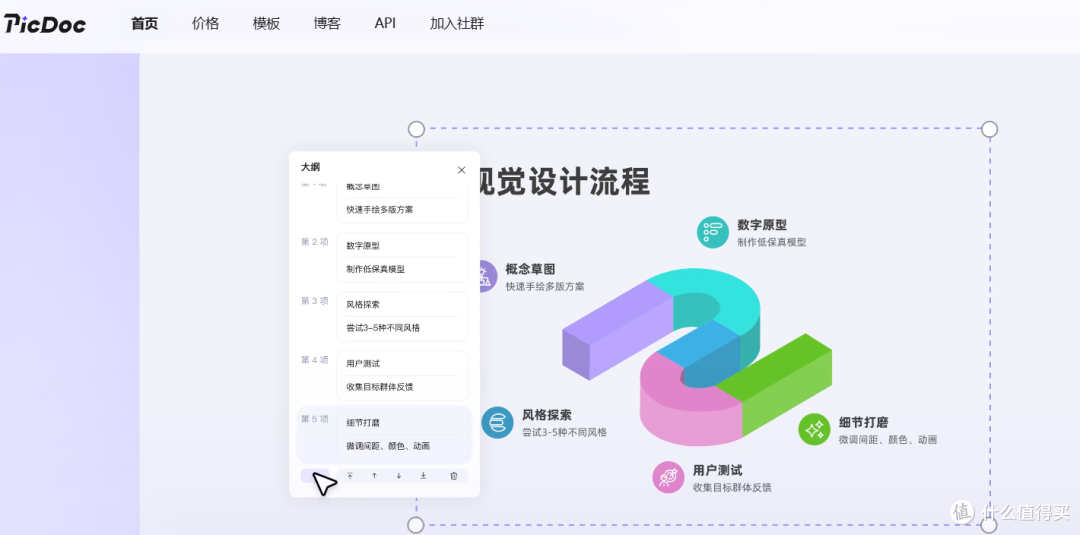The image size is (1080, 535).
Task: Click the bottom-left selection handle
Action: (415, 525)
